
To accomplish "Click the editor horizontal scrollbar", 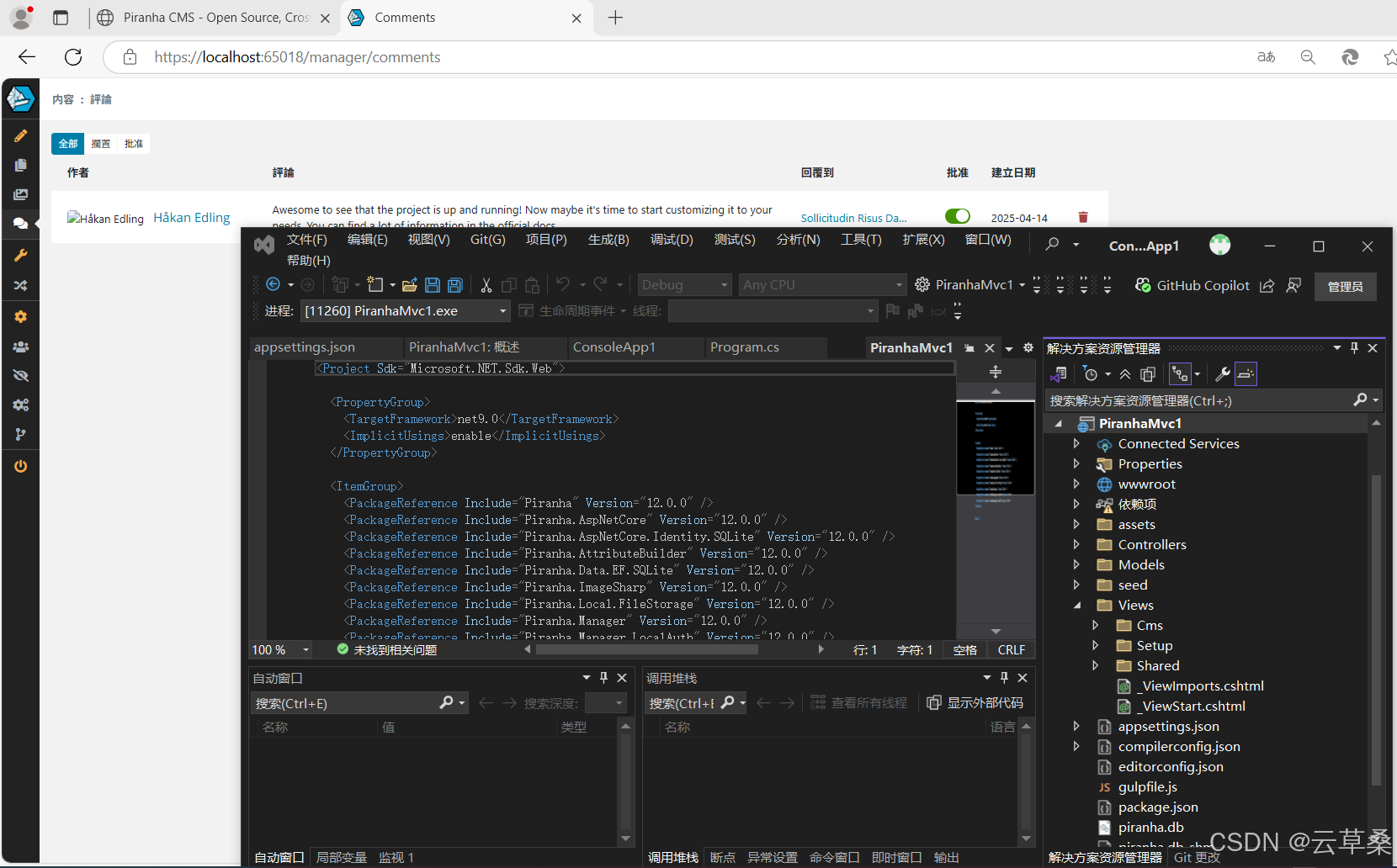I will pyautogui.click(x=647, y=648).
